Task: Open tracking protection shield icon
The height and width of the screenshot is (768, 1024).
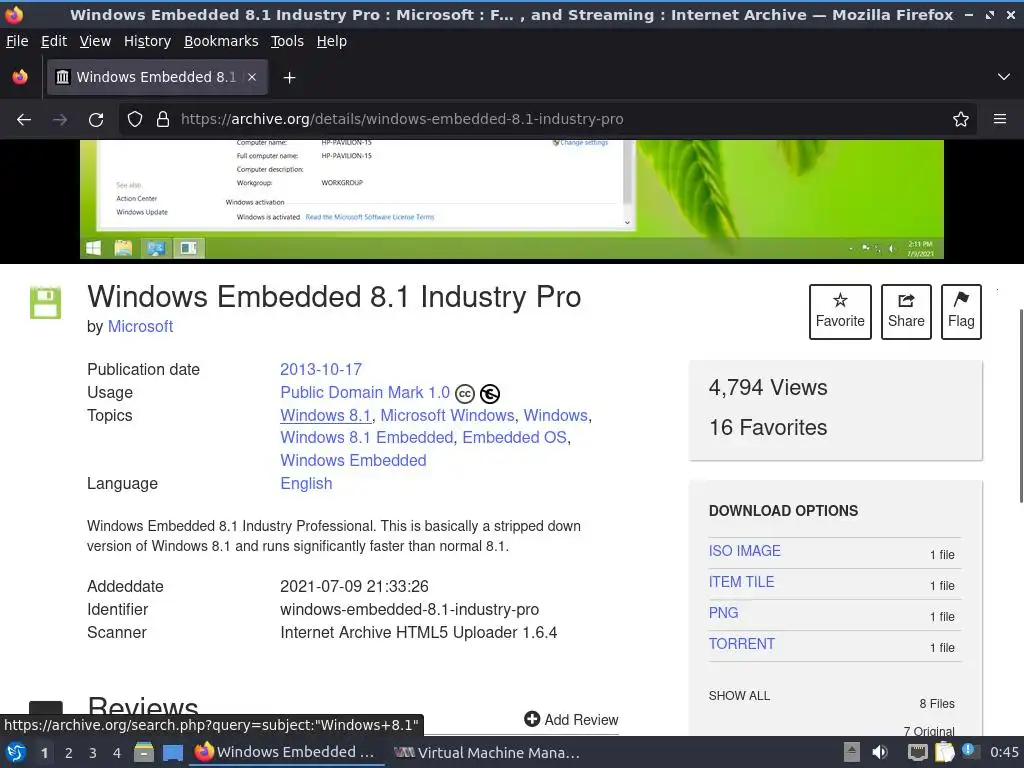Action: pos(135,120)
